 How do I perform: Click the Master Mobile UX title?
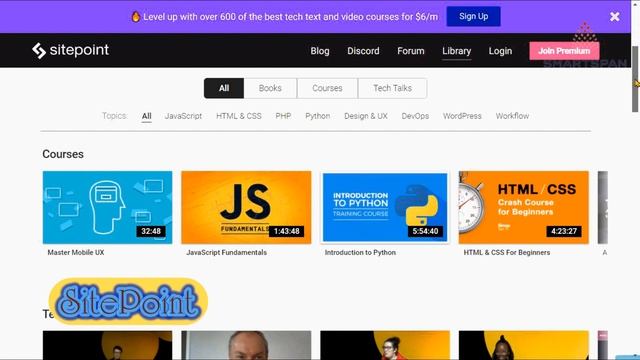click(76, 253)
